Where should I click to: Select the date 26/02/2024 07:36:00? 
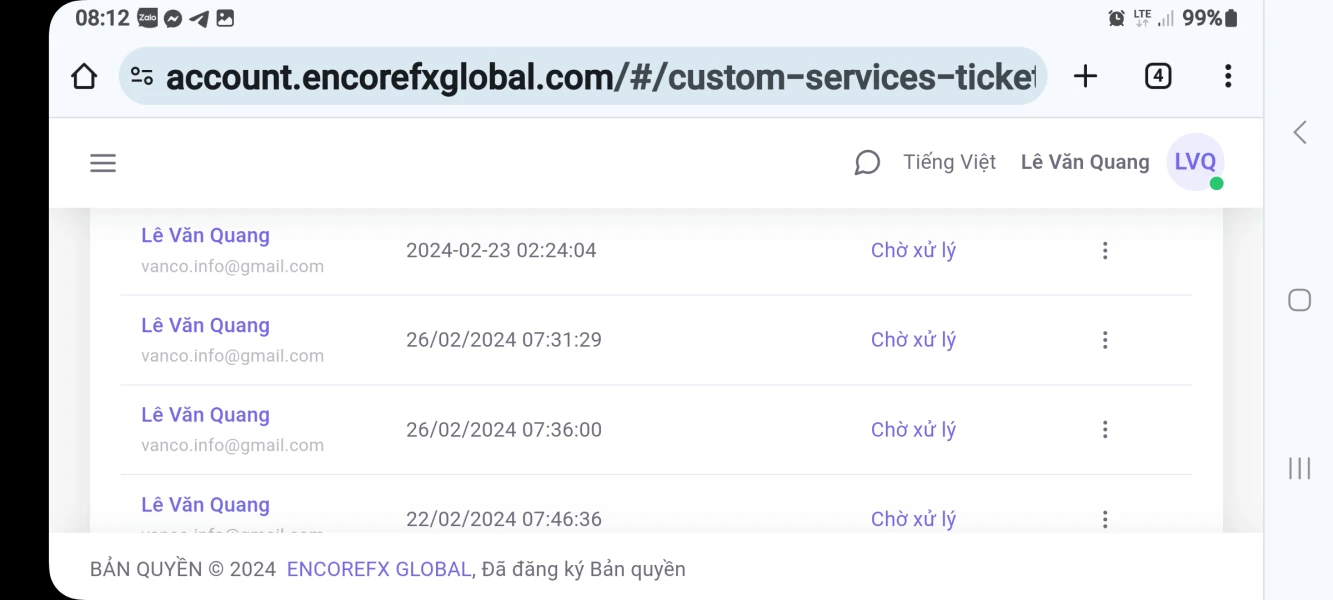[504, 430]
